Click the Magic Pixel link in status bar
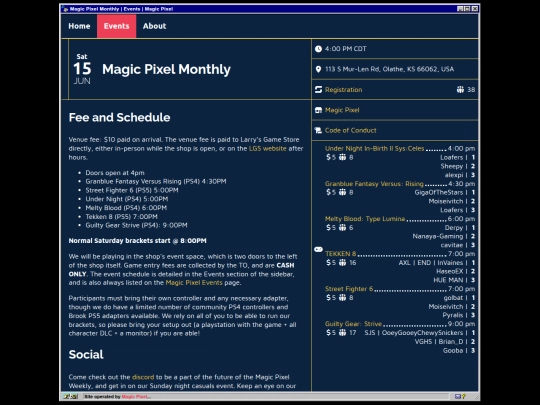Screen dimensions: 540x405 tap(135, 397)
